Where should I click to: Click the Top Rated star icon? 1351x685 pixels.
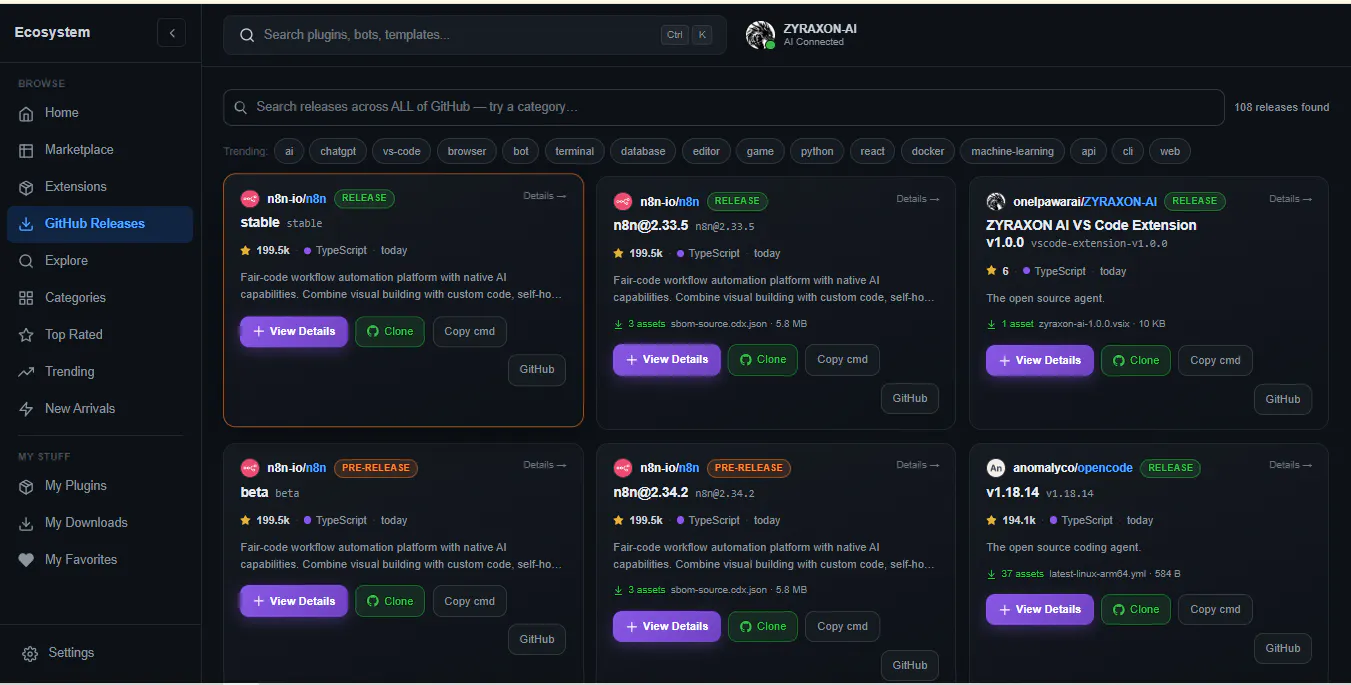27,335
